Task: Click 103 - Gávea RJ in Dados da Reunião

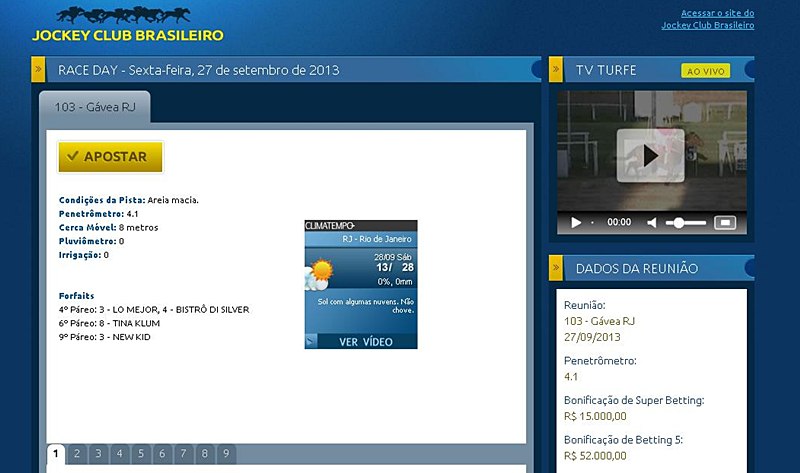Action: (x=599, y=321)
